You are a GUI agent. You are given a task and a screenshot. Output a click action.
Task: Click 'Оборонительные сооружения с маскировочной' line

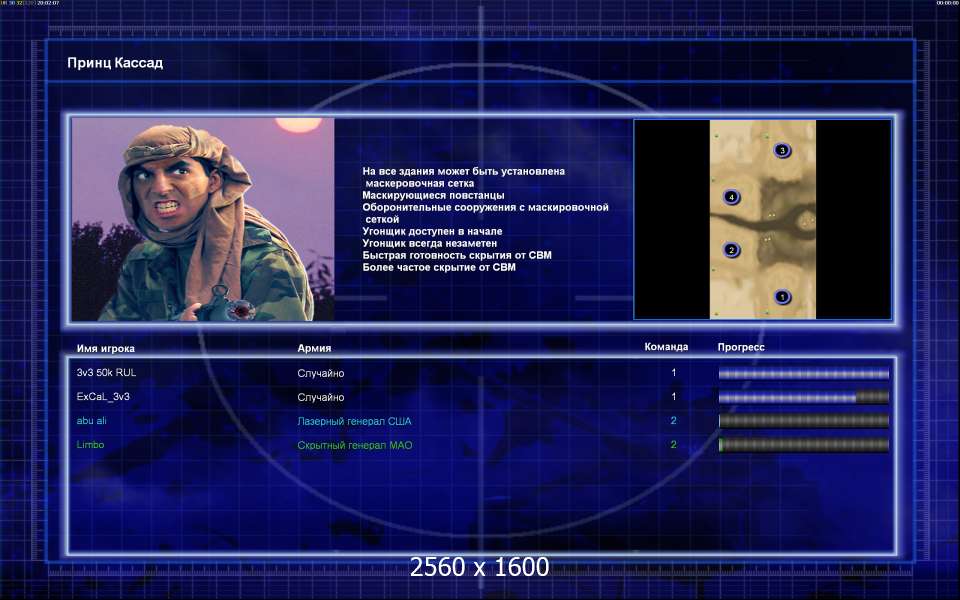(486, 208)
